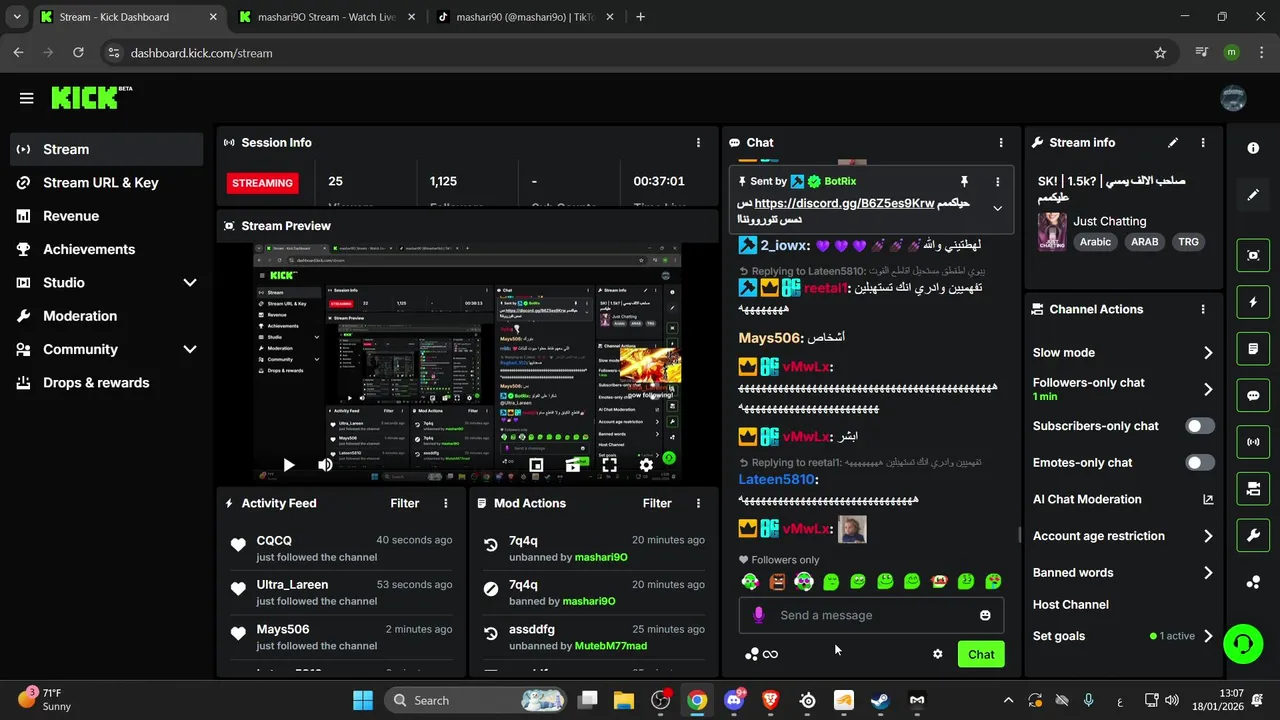This screenshot has height=720, width=1280.
Task: Open the user avatar menu at top right
Action: point(1233,98)
